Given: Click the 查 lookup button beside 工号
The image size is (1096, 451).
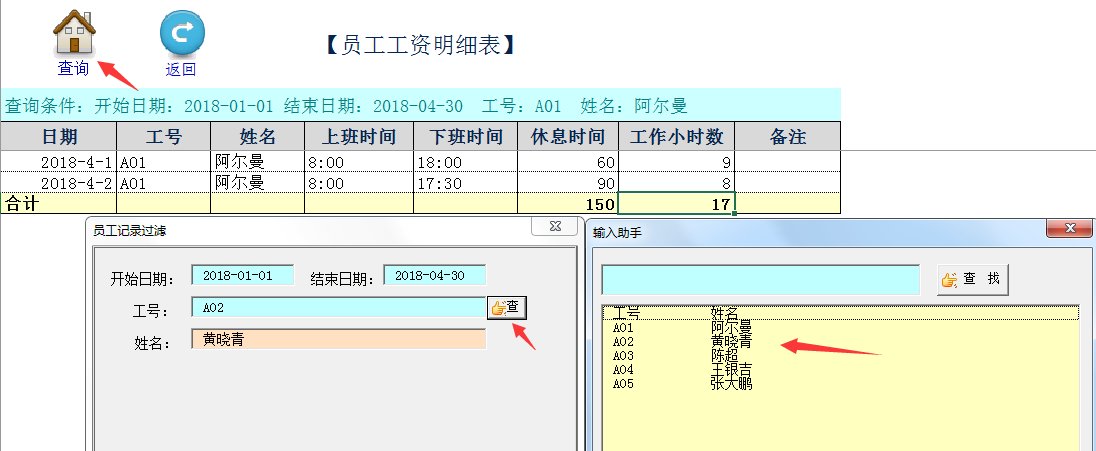Looking at the screenshot, I should [x=507, y=307].
